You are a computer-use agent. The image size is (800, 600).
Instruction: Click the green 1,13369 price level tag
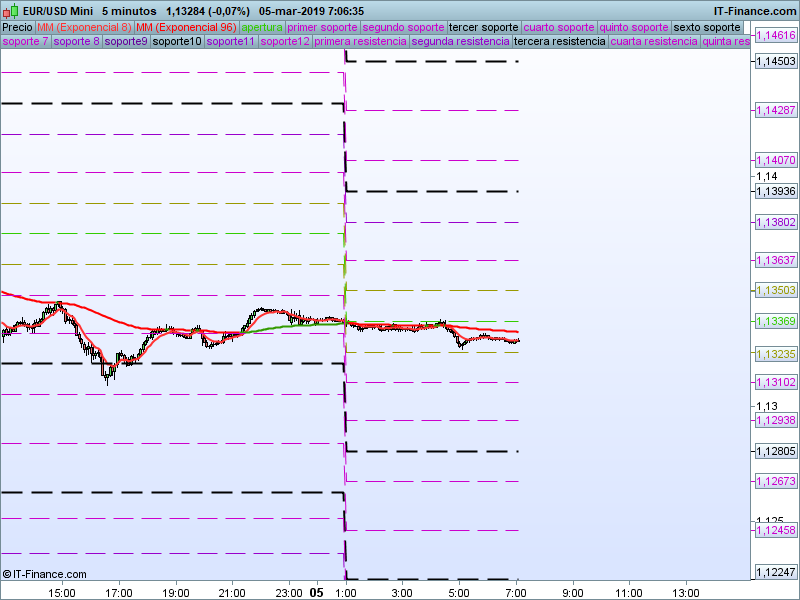(x=776, y=321)
